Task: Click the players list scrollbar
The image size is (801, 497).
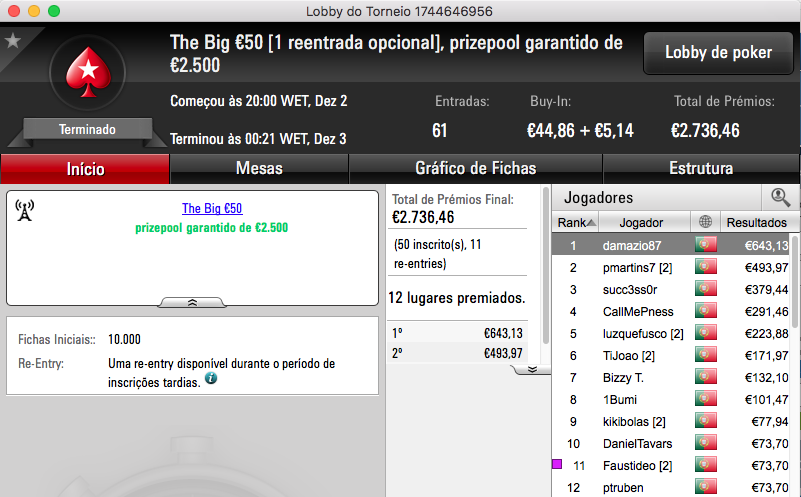Action: (795, 281)
